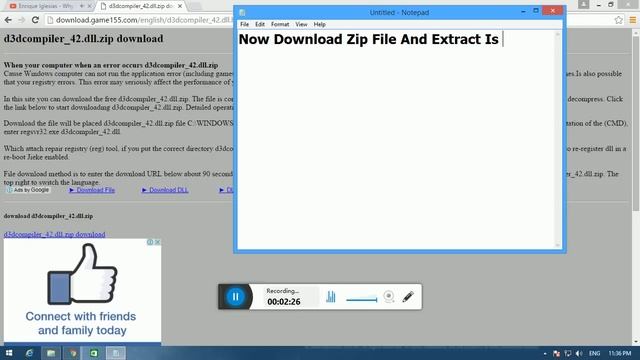Toggle the webcam icon in recorder toolbar

(389, 296)
